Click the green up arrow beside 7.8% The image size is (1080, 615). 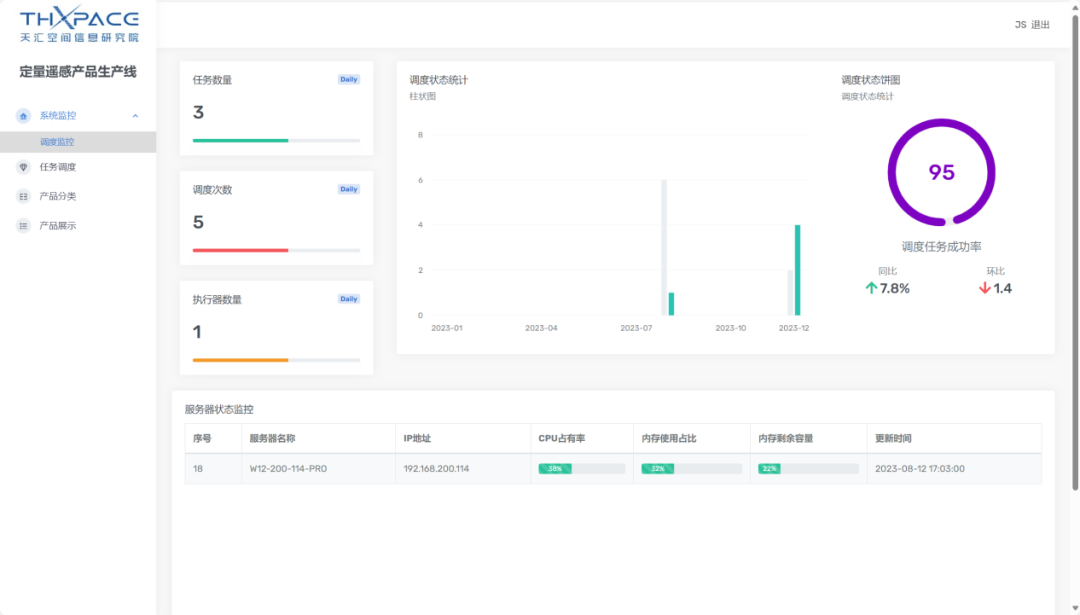(x=871, y=288)
